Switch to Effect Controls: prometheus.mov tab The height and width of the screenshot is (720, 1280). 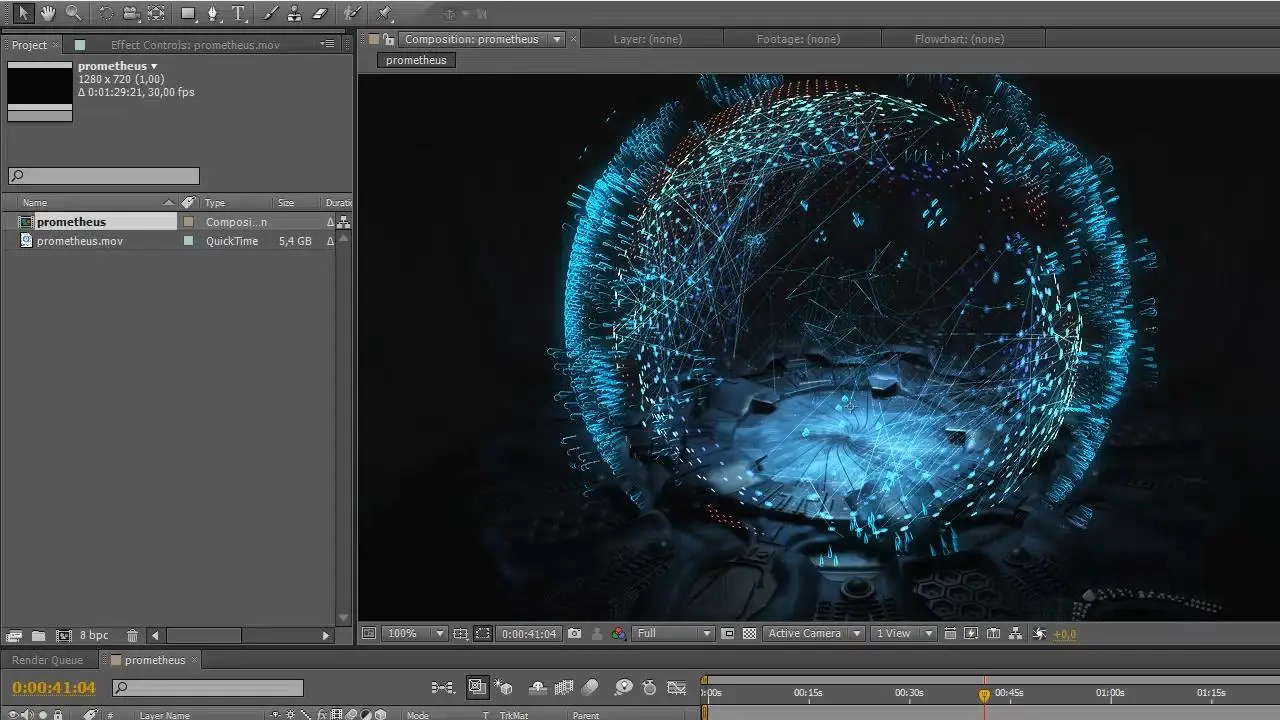195,45
